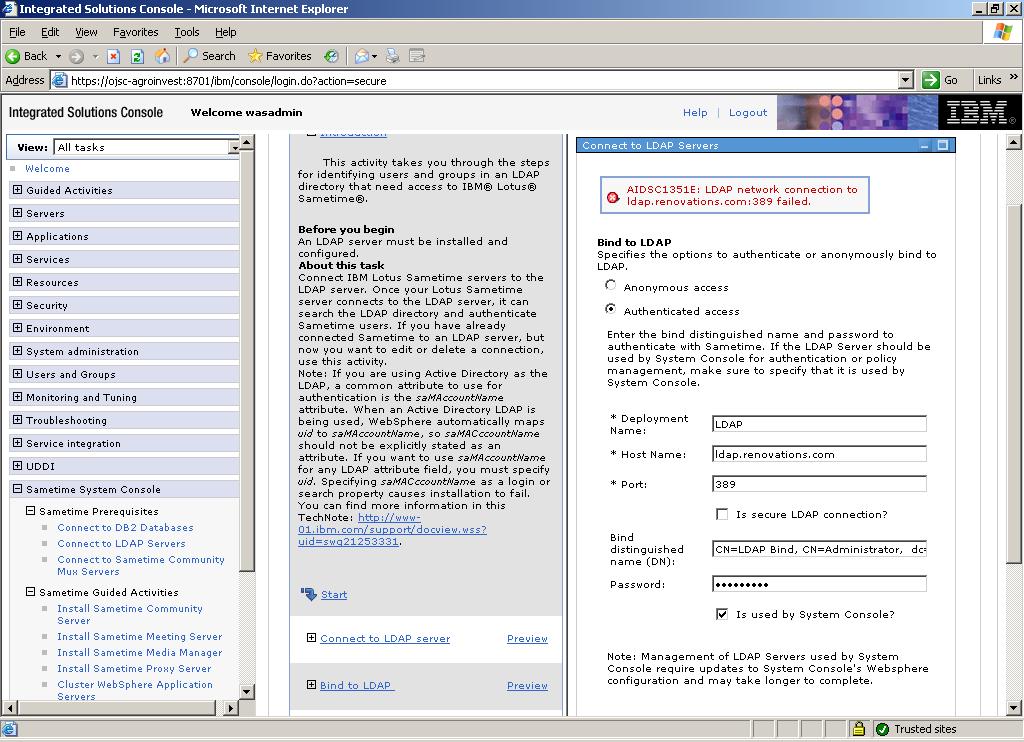Expand the Servers section
Viewport: 1024px width, 742px height.
pos(18,213)
